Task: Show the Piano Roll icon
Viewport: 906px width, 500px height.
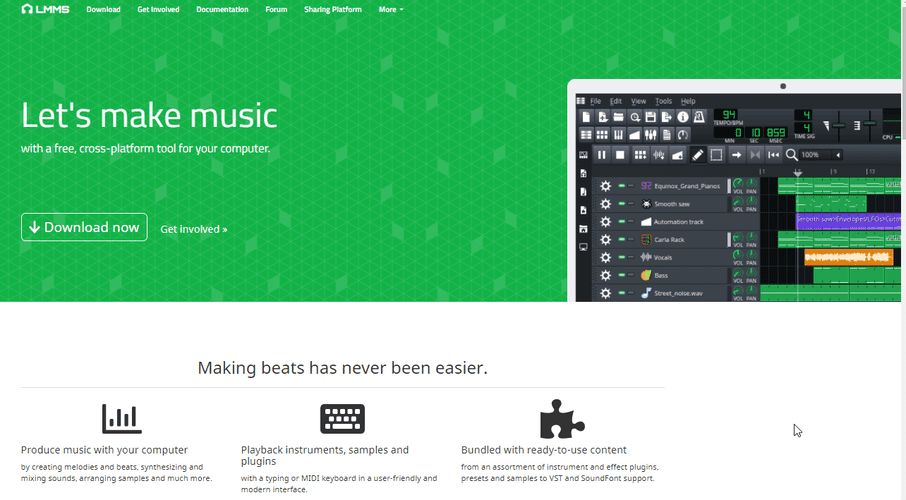Action: point(618,135)
